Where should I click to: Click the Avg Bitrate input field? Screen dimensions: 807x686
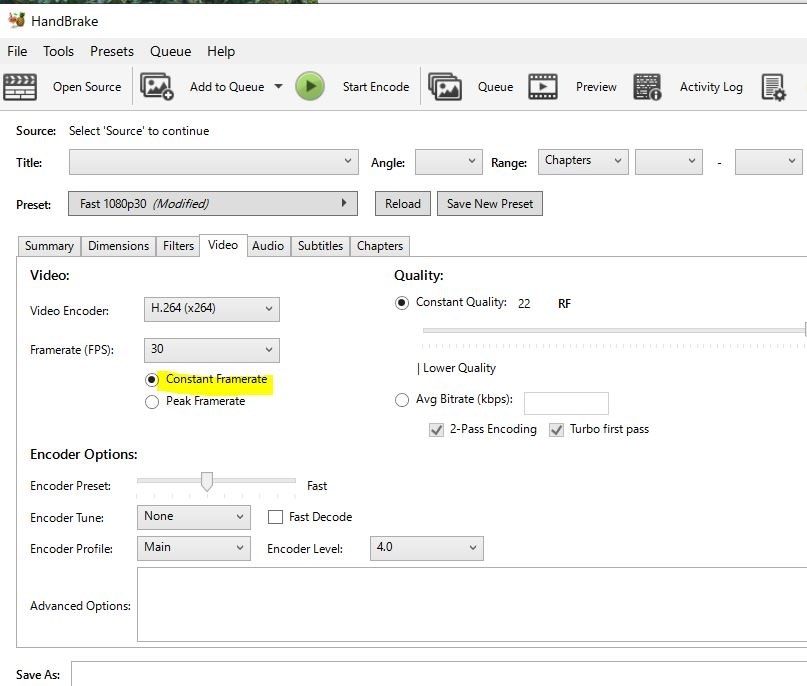pos(566,403)
